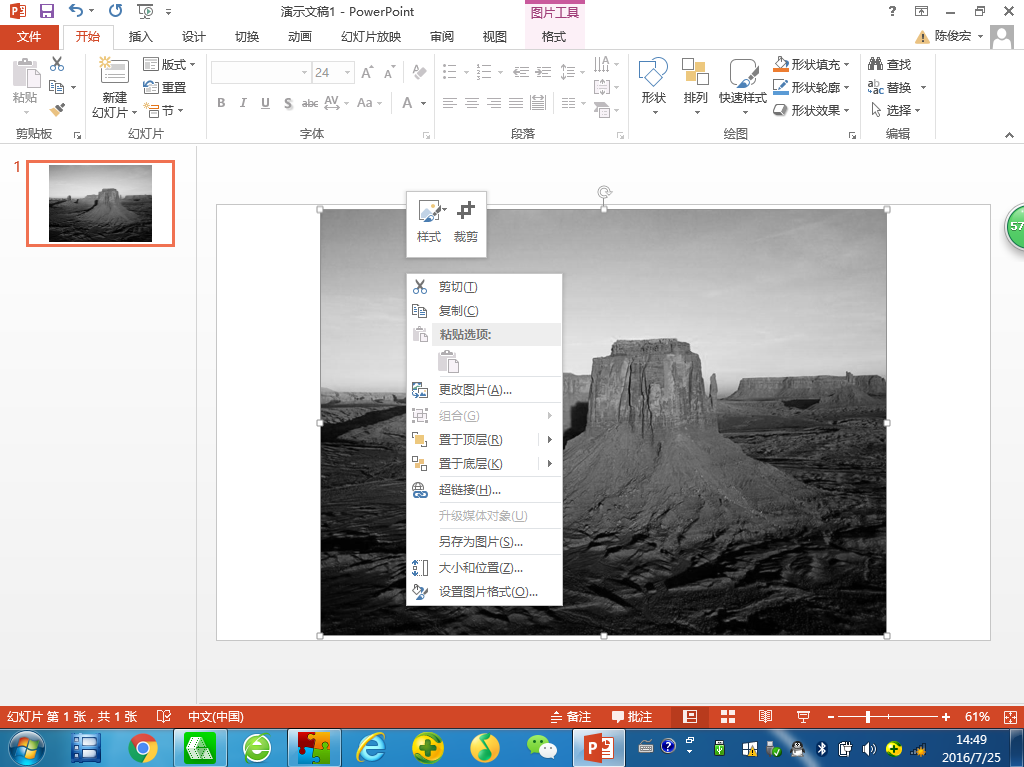Click the Redo icon in title bar
This screenshot has width=1024, height=767.
coord(116,11)
